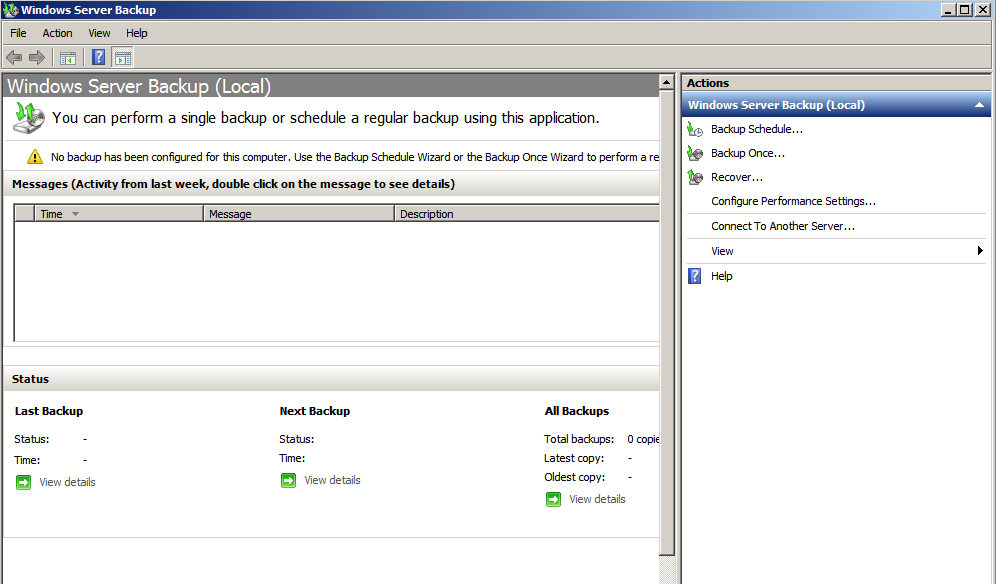Click the Help icon in Actions pane
Viewport: 996px width, 584px height.
695,276
